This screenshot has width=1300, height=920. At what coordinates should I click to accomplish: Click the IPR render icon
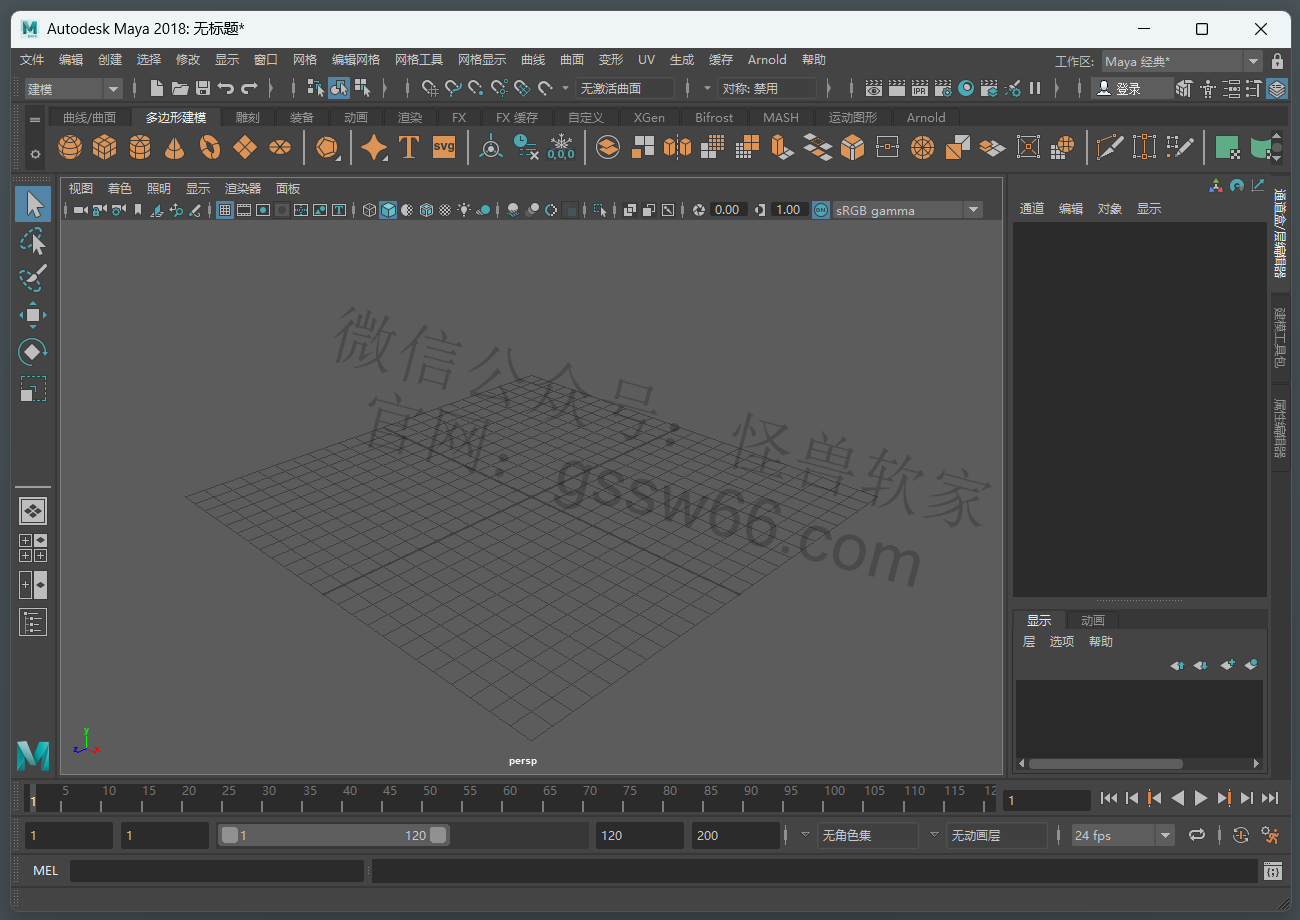[x=920, y=88]
